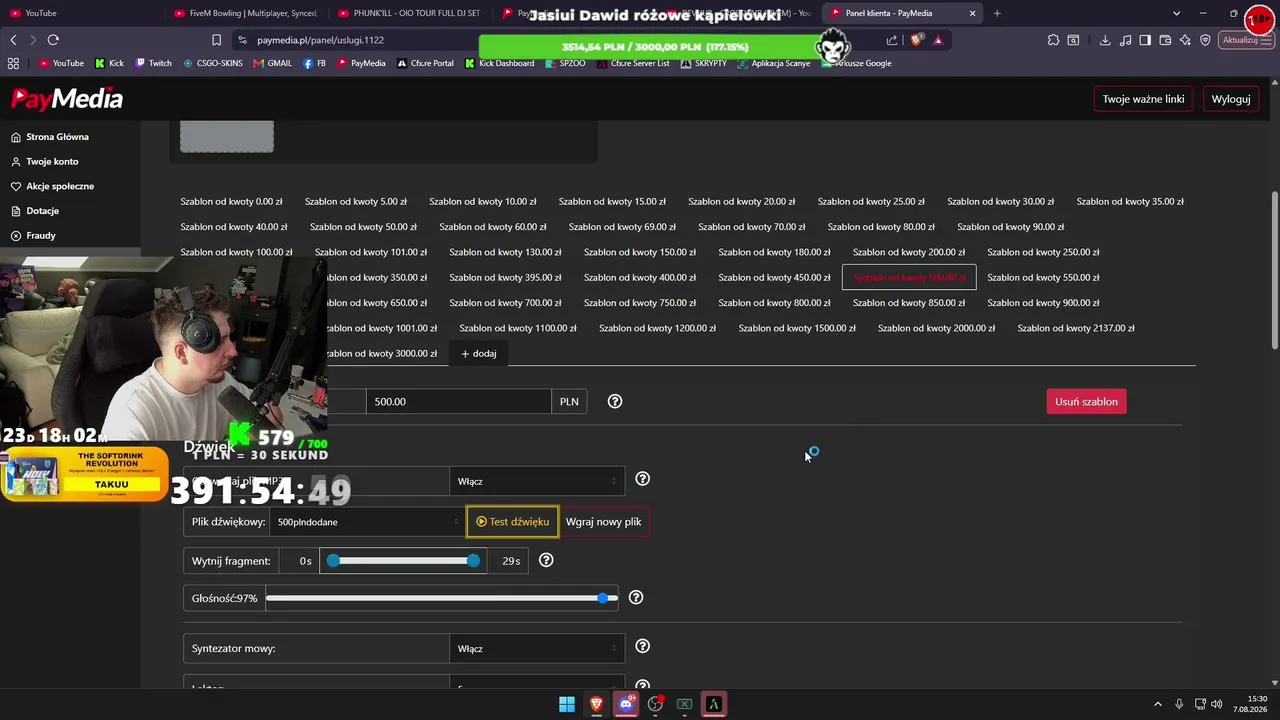Image resolution: width=1280 pixels, height=720 pixels.
Task: Open the browser apps grid icon
Action: [13, 63]
